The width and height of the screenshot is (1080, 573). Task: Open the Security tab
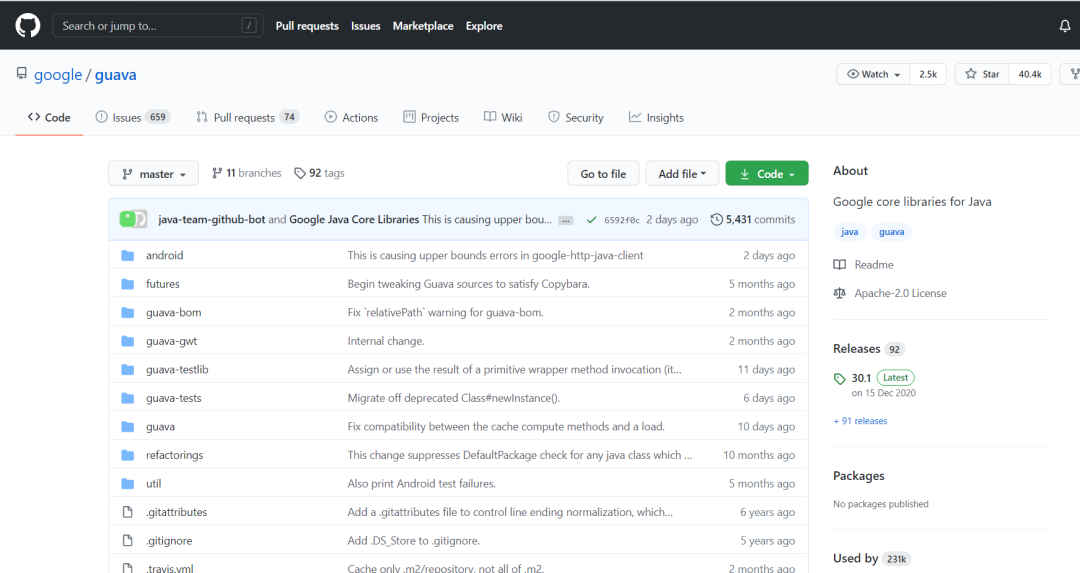tap(576, 118)
